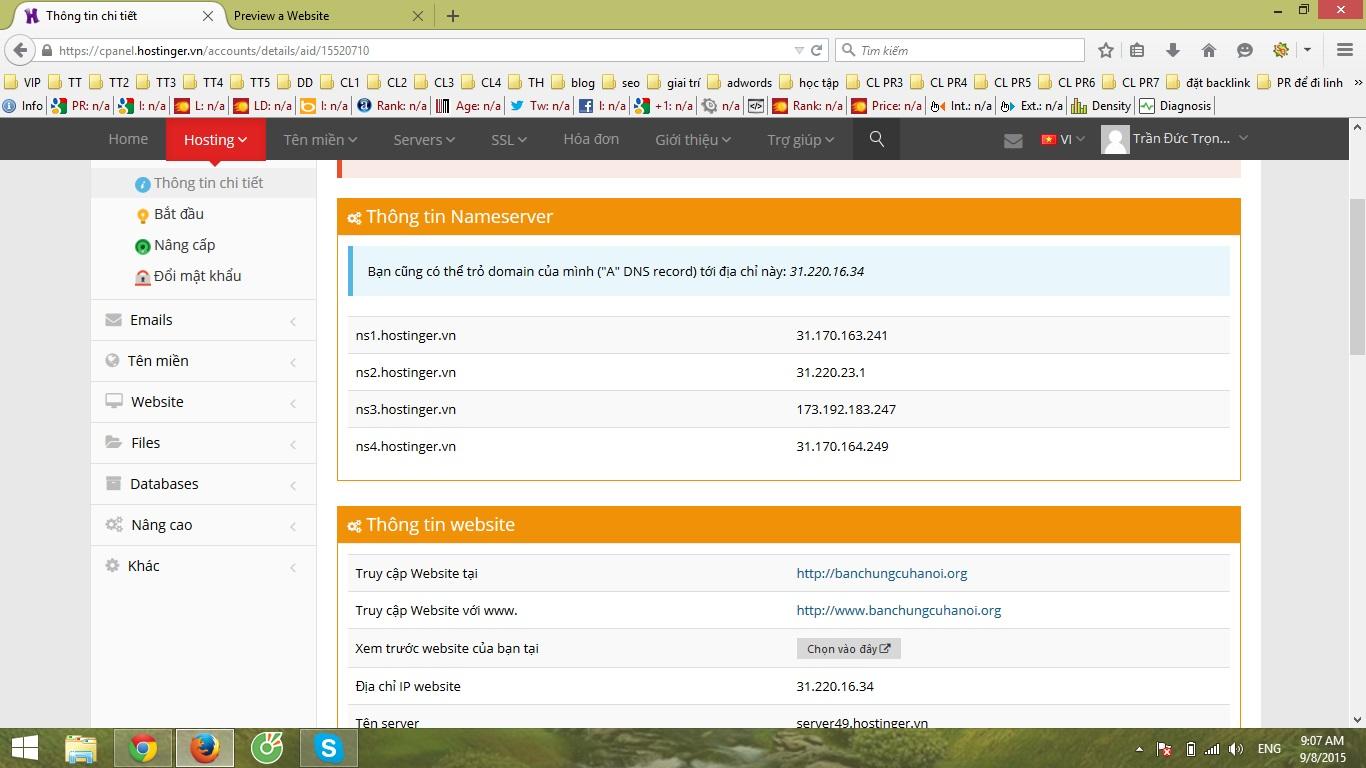Show bookmarks list icon
This screenshot has height=768, width=1366.
(1137, 50)
